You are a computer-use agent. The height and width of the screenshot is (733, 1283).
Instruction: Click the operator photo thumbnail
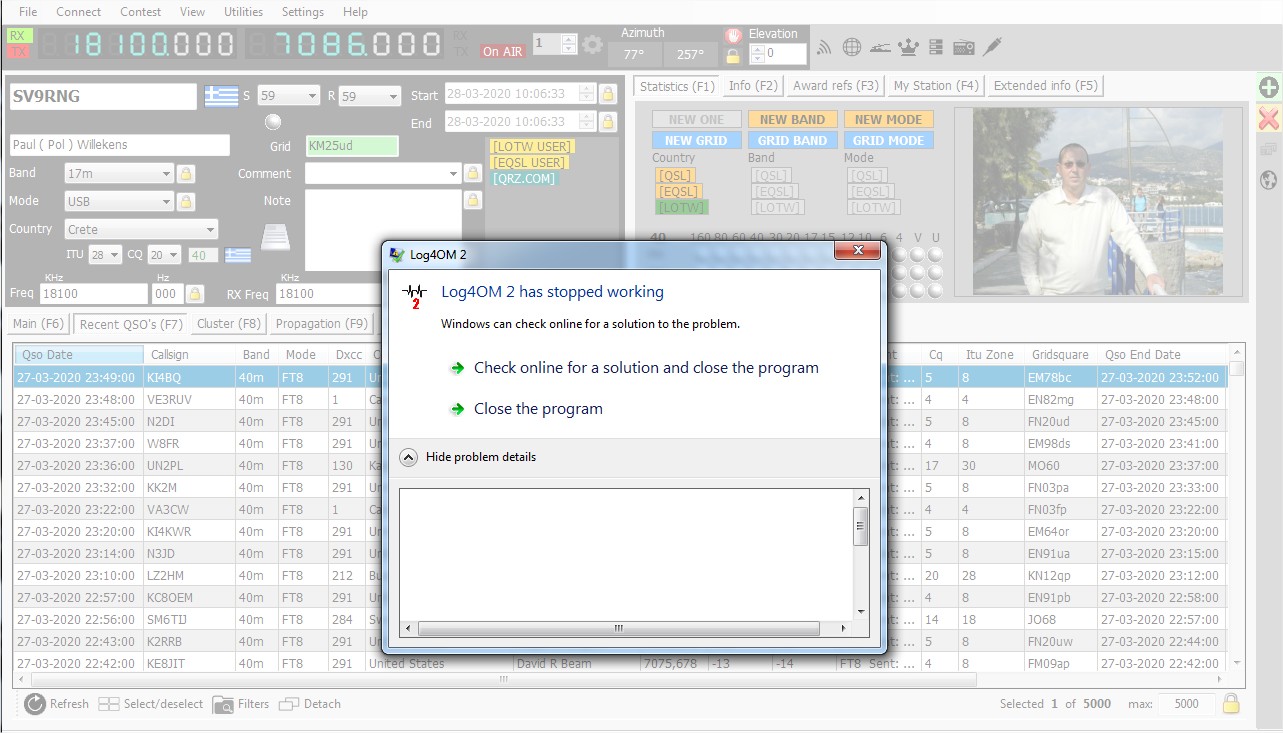pos(1099,202)
